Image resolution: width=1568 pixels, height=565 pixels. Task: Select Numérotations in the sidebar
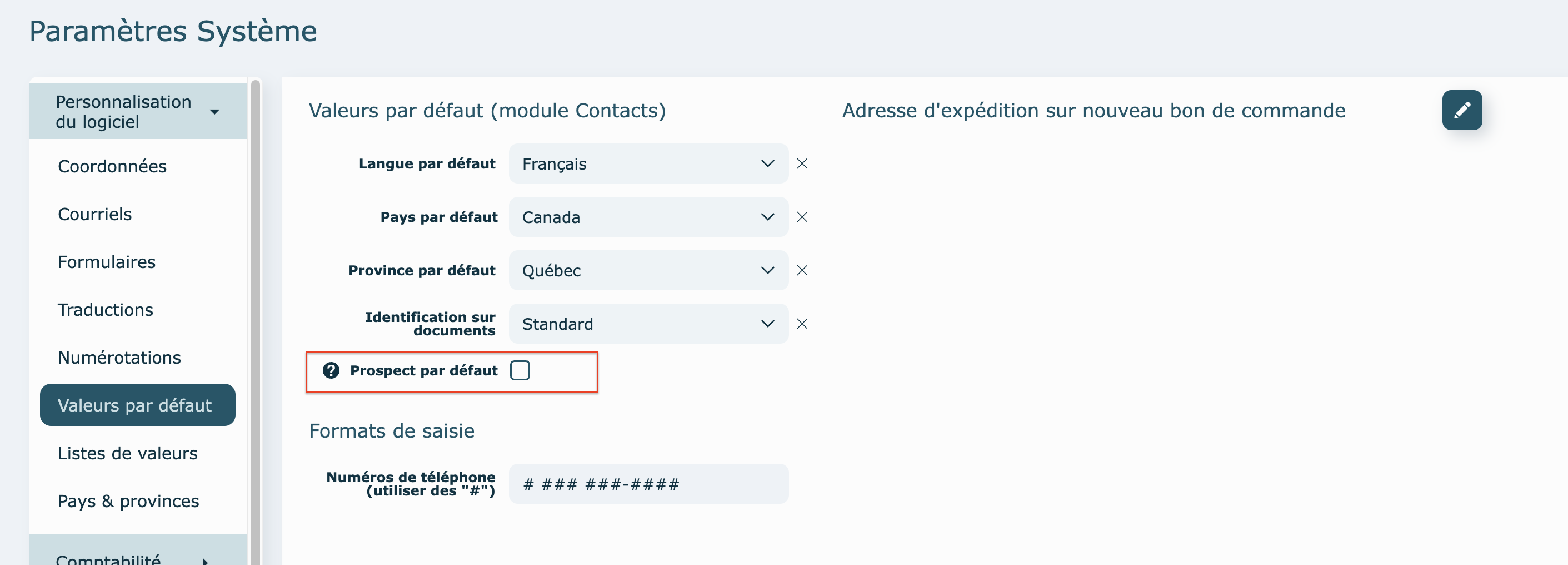click(x=119, y=358)
